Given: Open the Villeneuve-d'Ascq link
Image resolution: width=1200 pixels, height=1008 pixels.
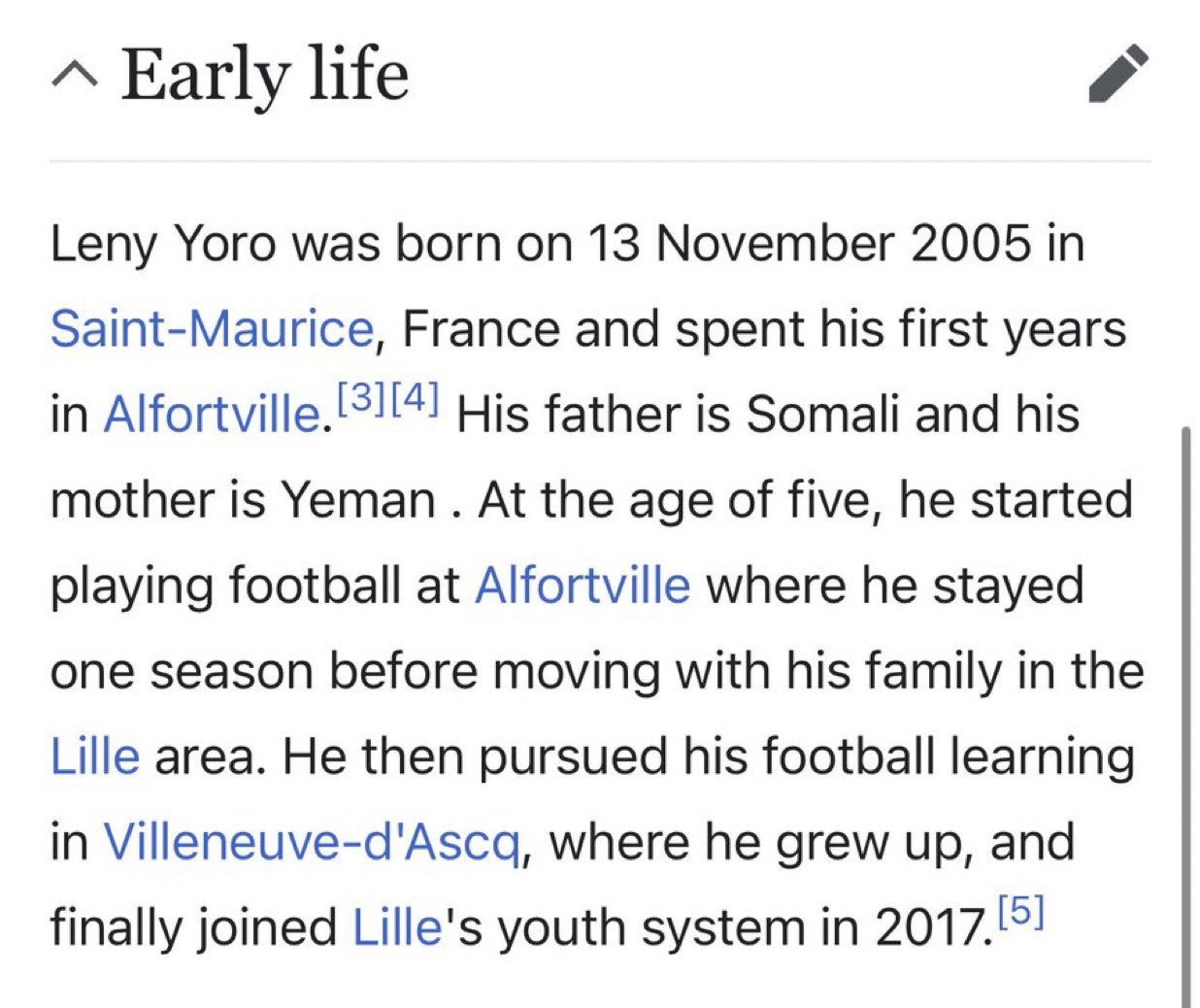Looking at the screenshot, I should (x=312, y=842).
